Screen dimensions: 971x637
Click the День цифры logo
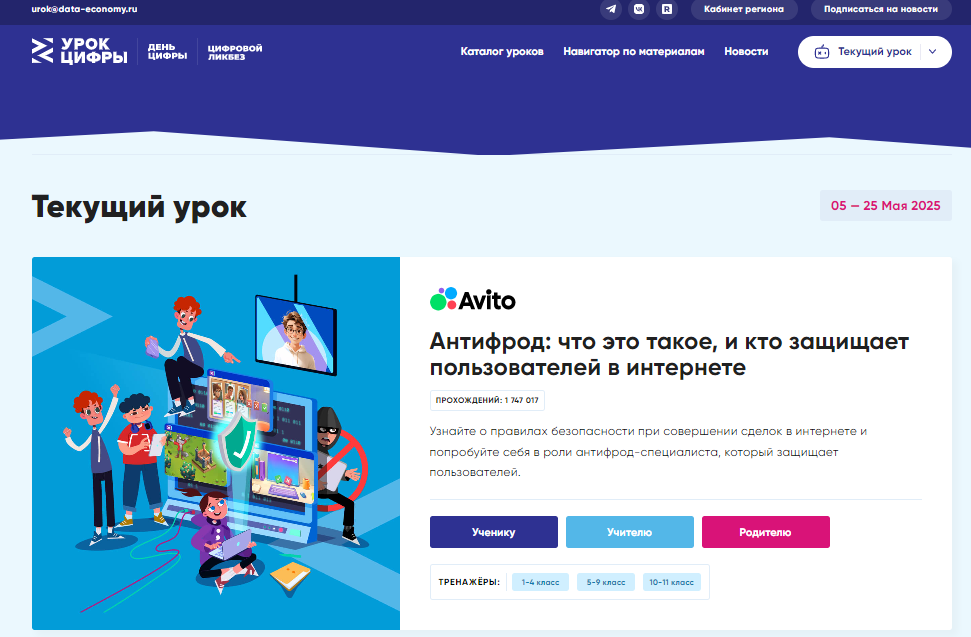[x=167, y=51]
